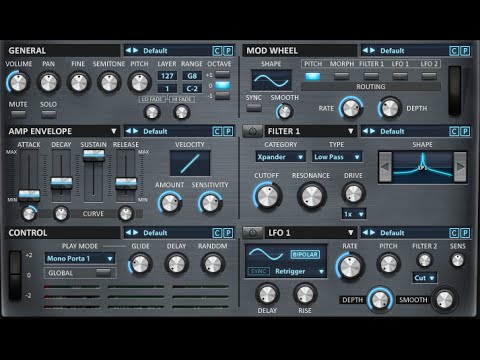Go to previous General preset arrow
The image size is (480, 360).
click(x=128, y=51)
